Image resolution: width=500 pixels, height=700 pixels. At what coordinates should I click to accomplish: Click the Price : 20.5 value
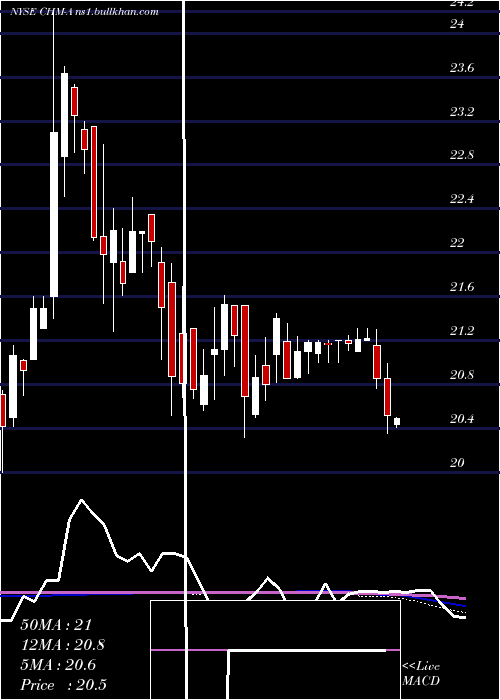tap(63, 685)
